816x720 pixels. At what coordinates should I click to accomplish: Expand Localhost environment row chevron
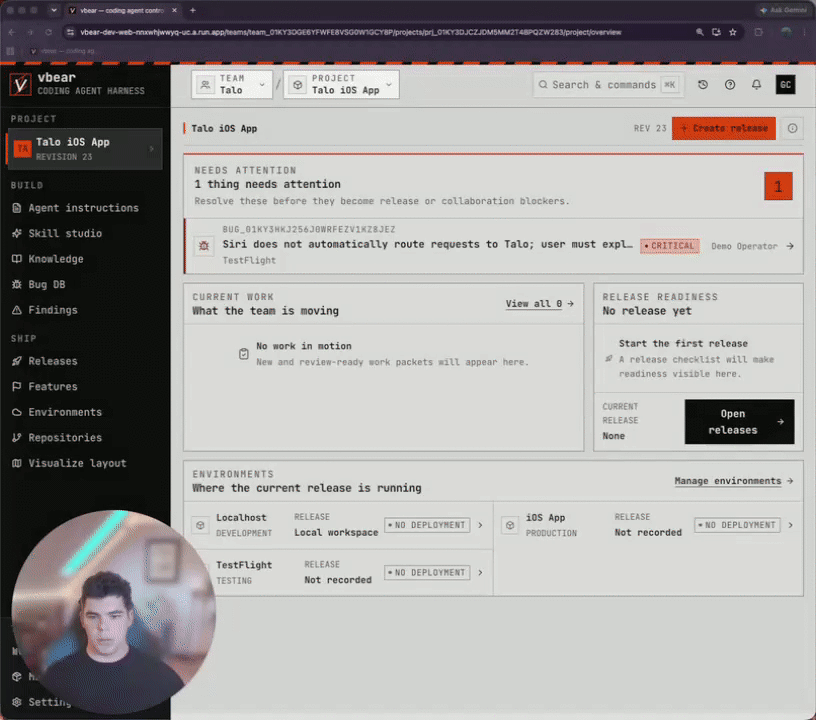(x=480, y=525)
